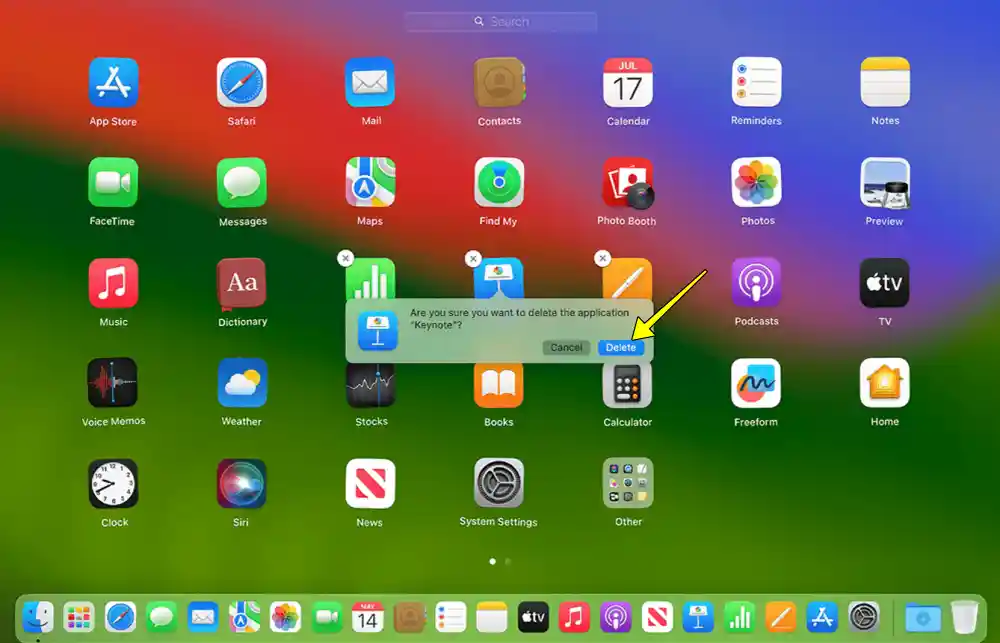Open the App Store from Launchpad
This screenshot has height=643, width=1000.
pos(113,80)
